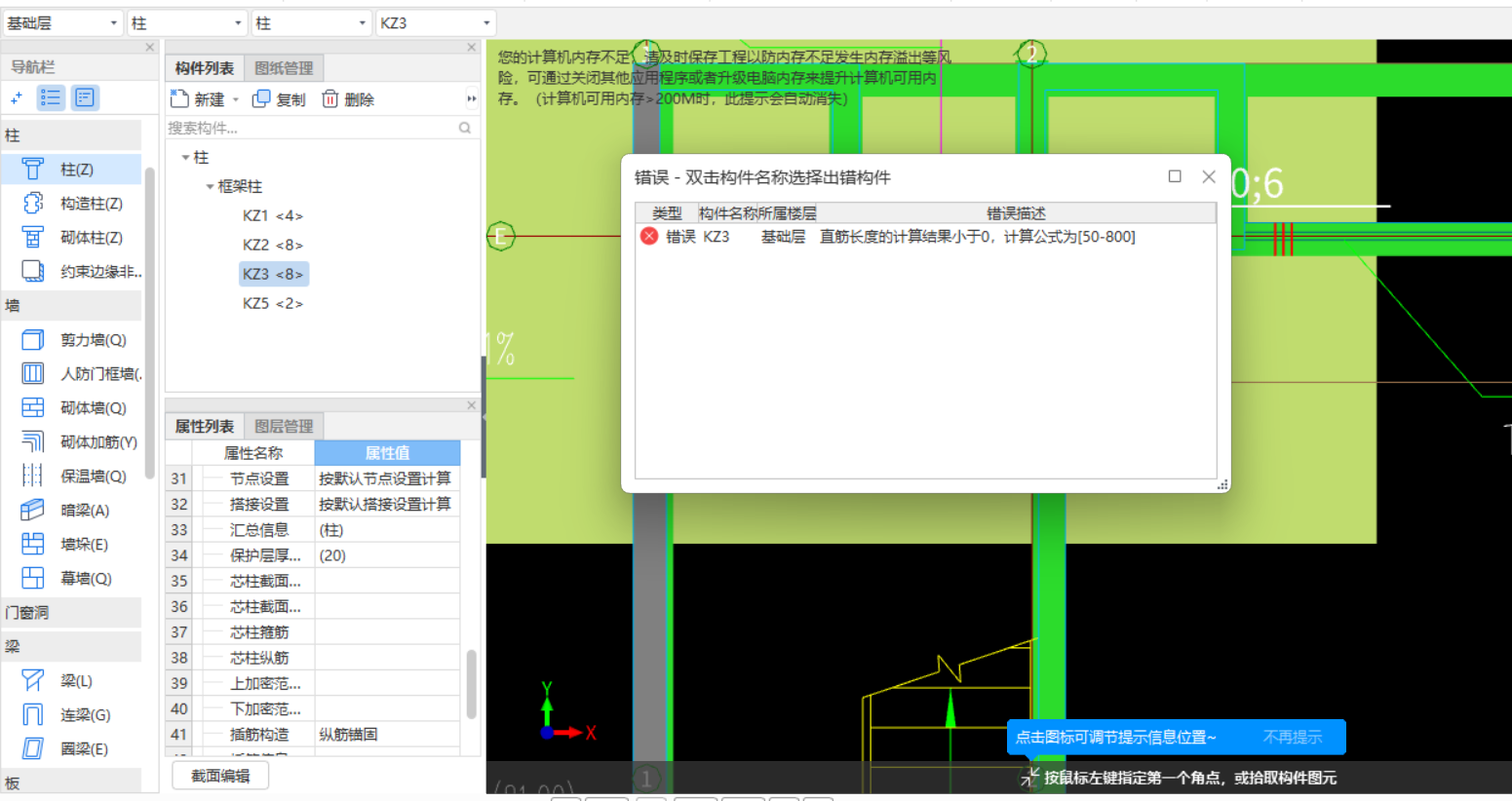
Task: Open the KZ3 component dropdown
Action: click(x=436, y=23)
